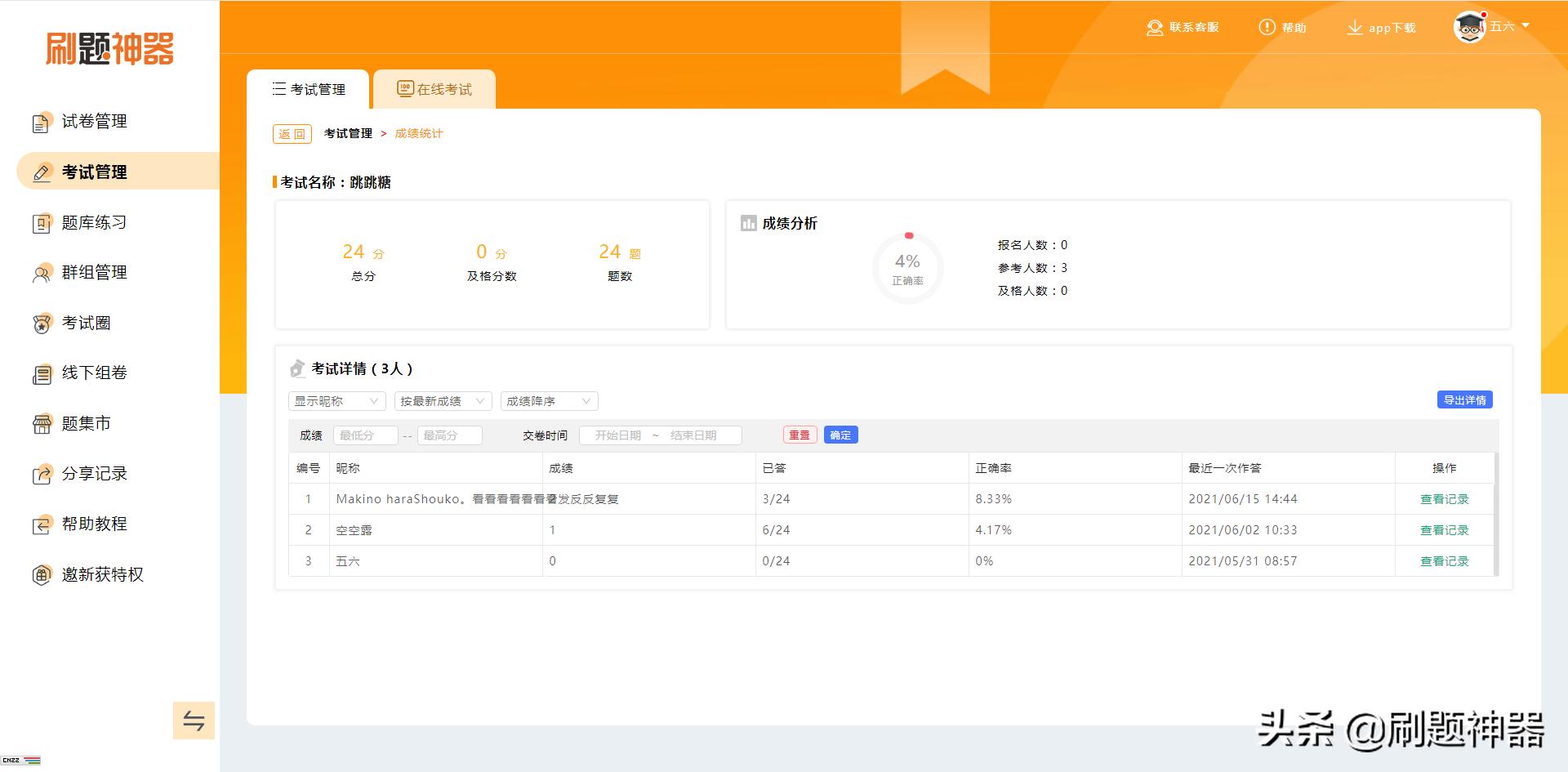
Task: Open 分享记录 share icon
Action: [x=41, y=475]
